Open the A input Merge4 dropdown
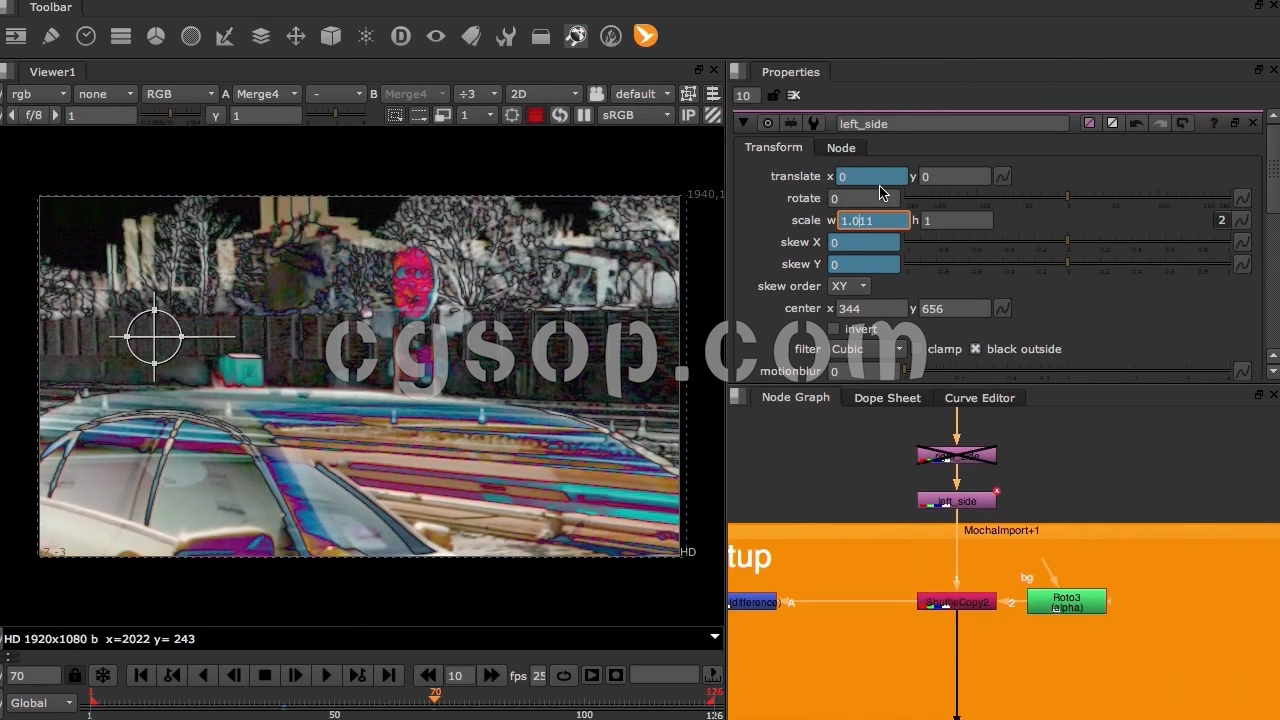 [266, 94]
